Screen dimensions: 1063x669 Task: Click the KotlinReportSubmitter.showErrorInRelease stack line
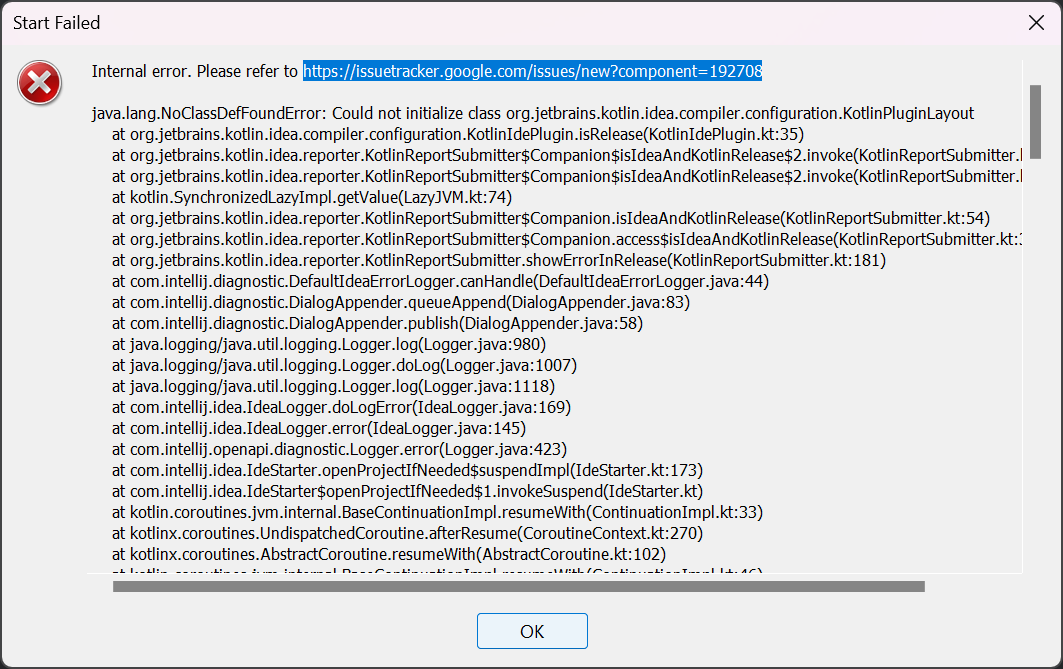(498, 260)
